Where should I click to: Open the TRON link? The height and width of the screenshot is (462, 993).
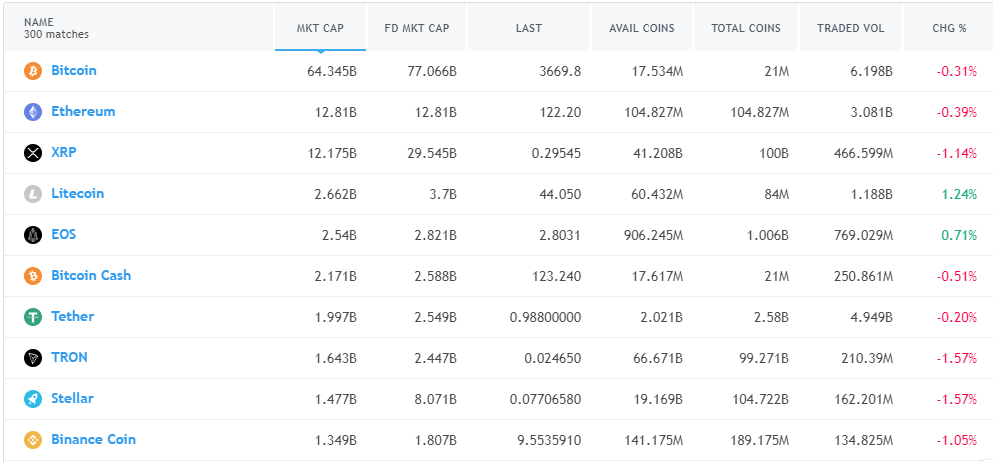(70, 358)
